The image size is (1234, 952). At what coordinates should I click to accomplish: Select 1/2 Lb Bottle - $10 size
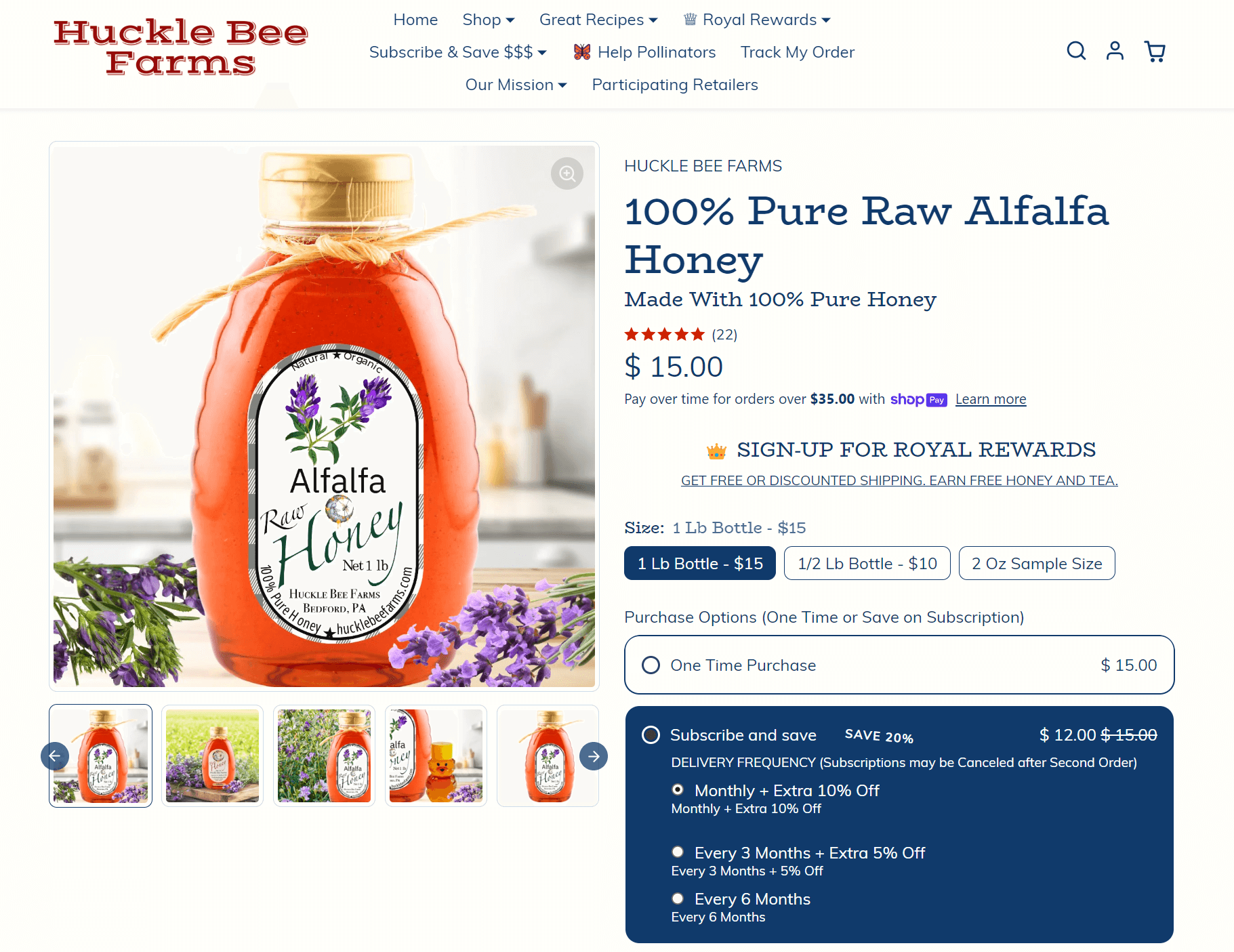[x=867, y=563]
